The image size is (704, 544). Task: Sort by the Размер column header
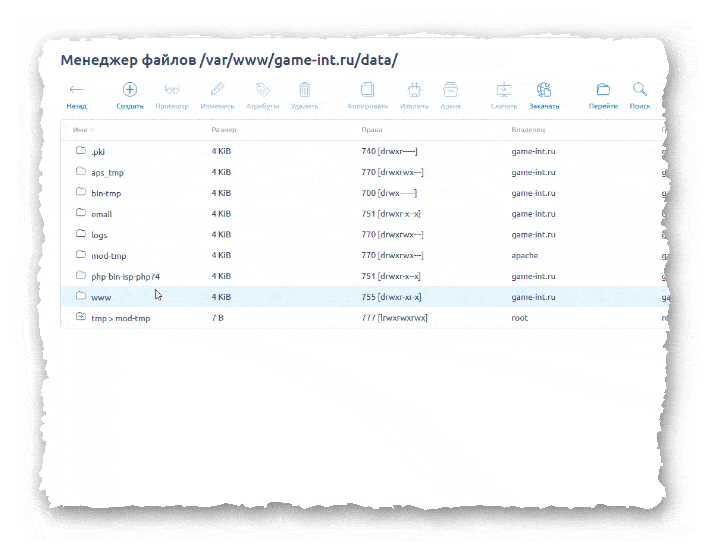click(x=224, y=130)
